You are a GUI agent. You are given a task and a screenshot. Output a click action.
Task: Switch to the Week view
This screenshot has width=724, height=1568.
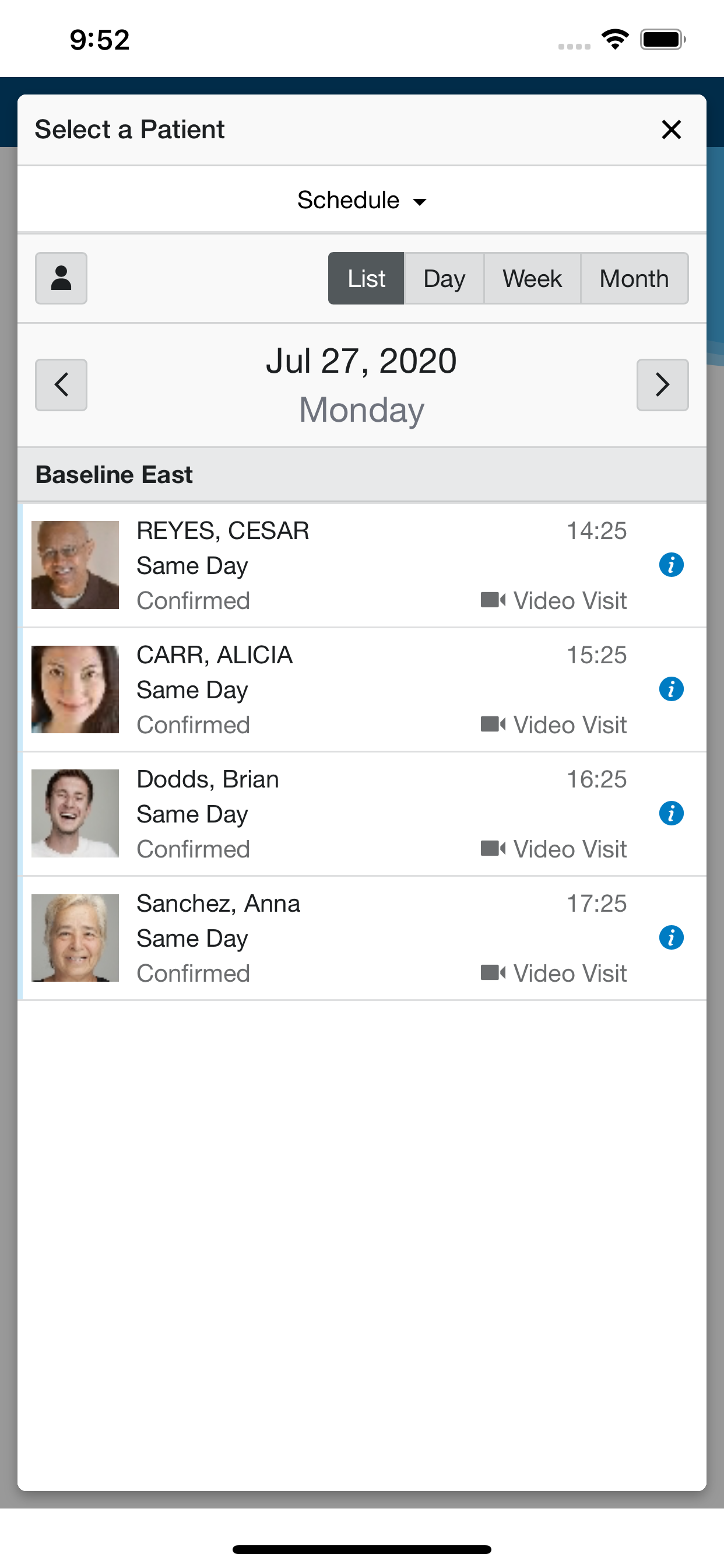point(532,278)
